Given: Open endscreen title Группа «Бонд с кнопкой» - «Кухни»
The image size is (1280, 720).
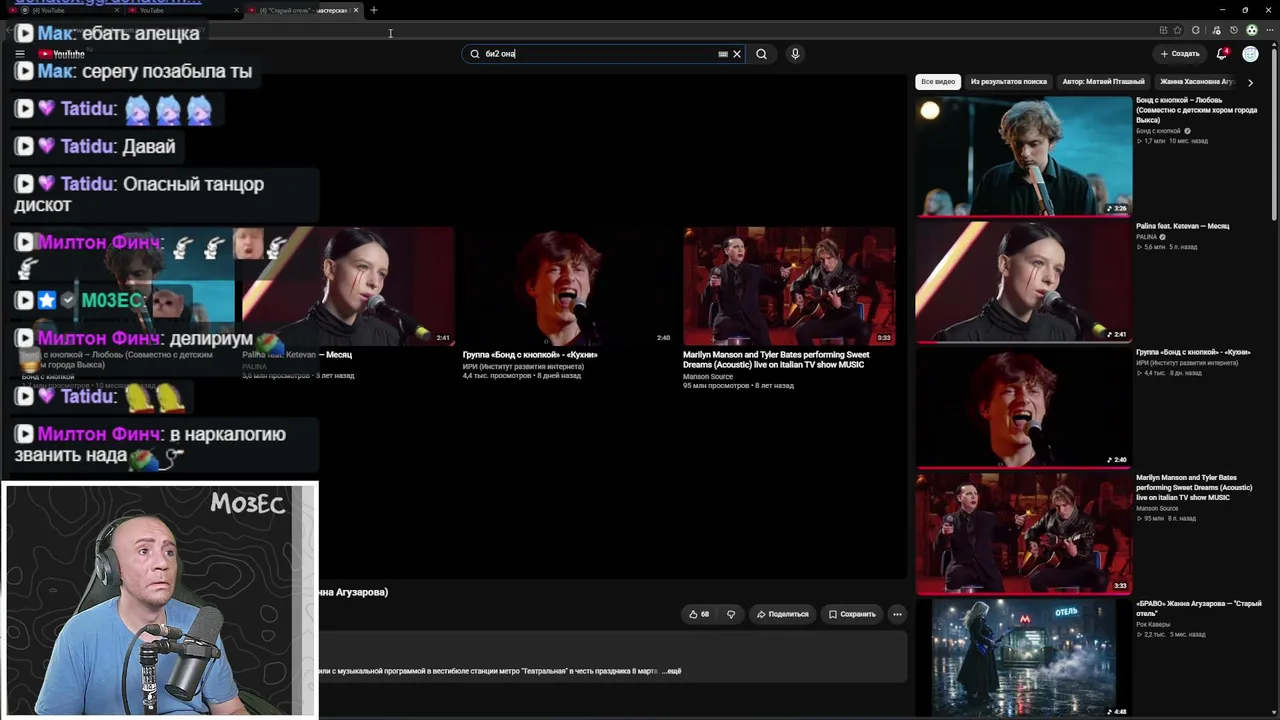Looking at the screenshot, I should click(x=530, y=355).
